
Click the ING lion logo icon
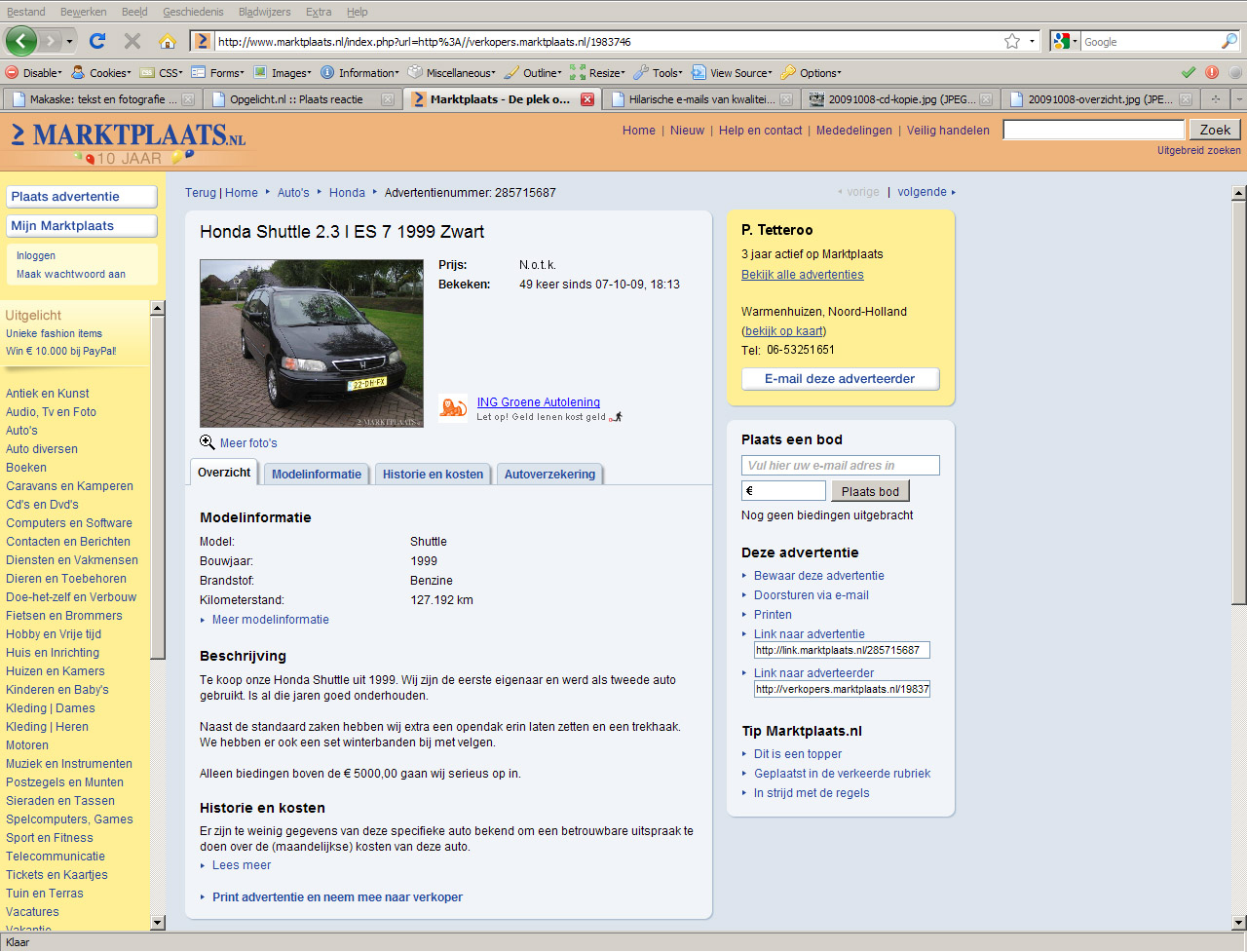coord(452,408)
